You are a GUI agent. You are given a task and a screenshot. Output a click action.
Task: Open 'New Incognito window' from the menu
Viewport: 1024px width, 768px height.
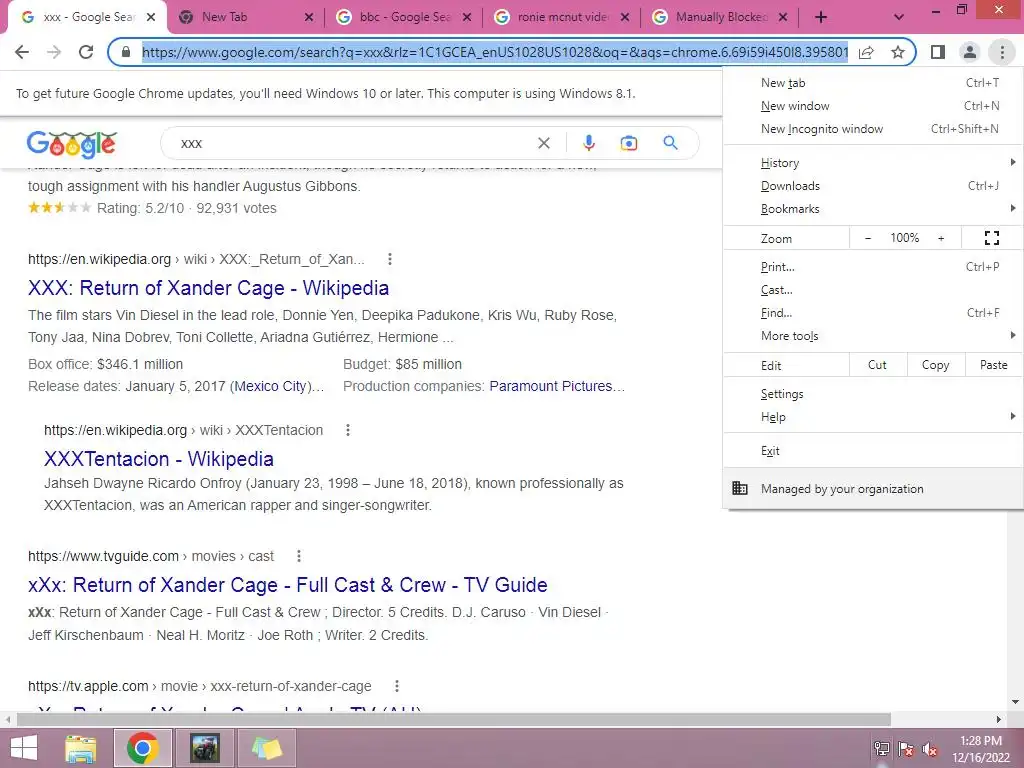pos(873,129)
